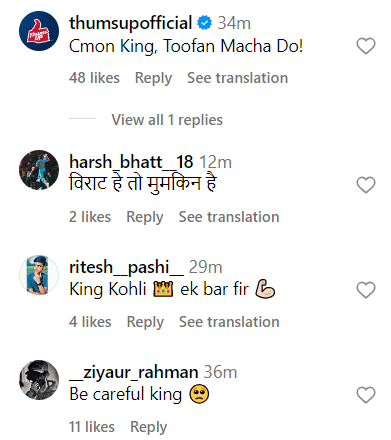
Task: Reply to harsh_bhatt__18's comment
Action: point(145,217)
